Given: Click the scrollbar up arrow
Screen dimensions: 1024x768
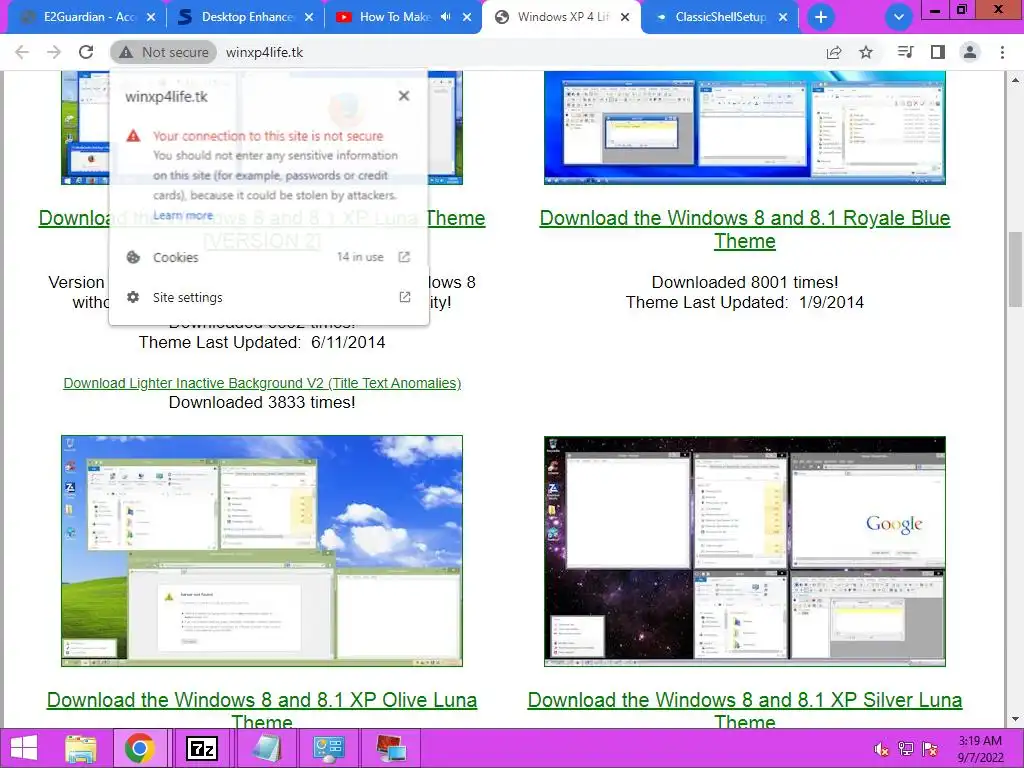Looking at the screenshot, I should coord(1015,80).
